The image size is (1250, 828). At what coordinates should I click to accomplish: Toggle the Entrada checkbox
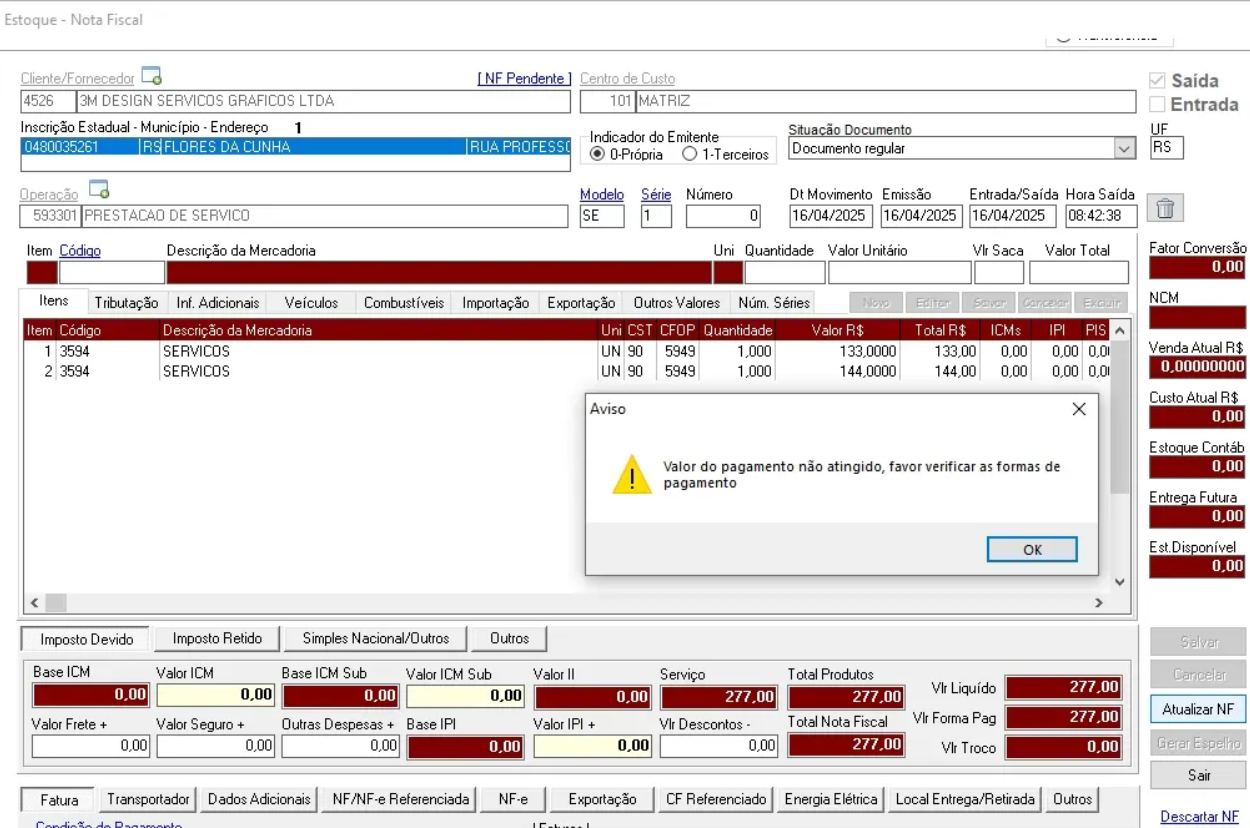tap(1157, 104)
